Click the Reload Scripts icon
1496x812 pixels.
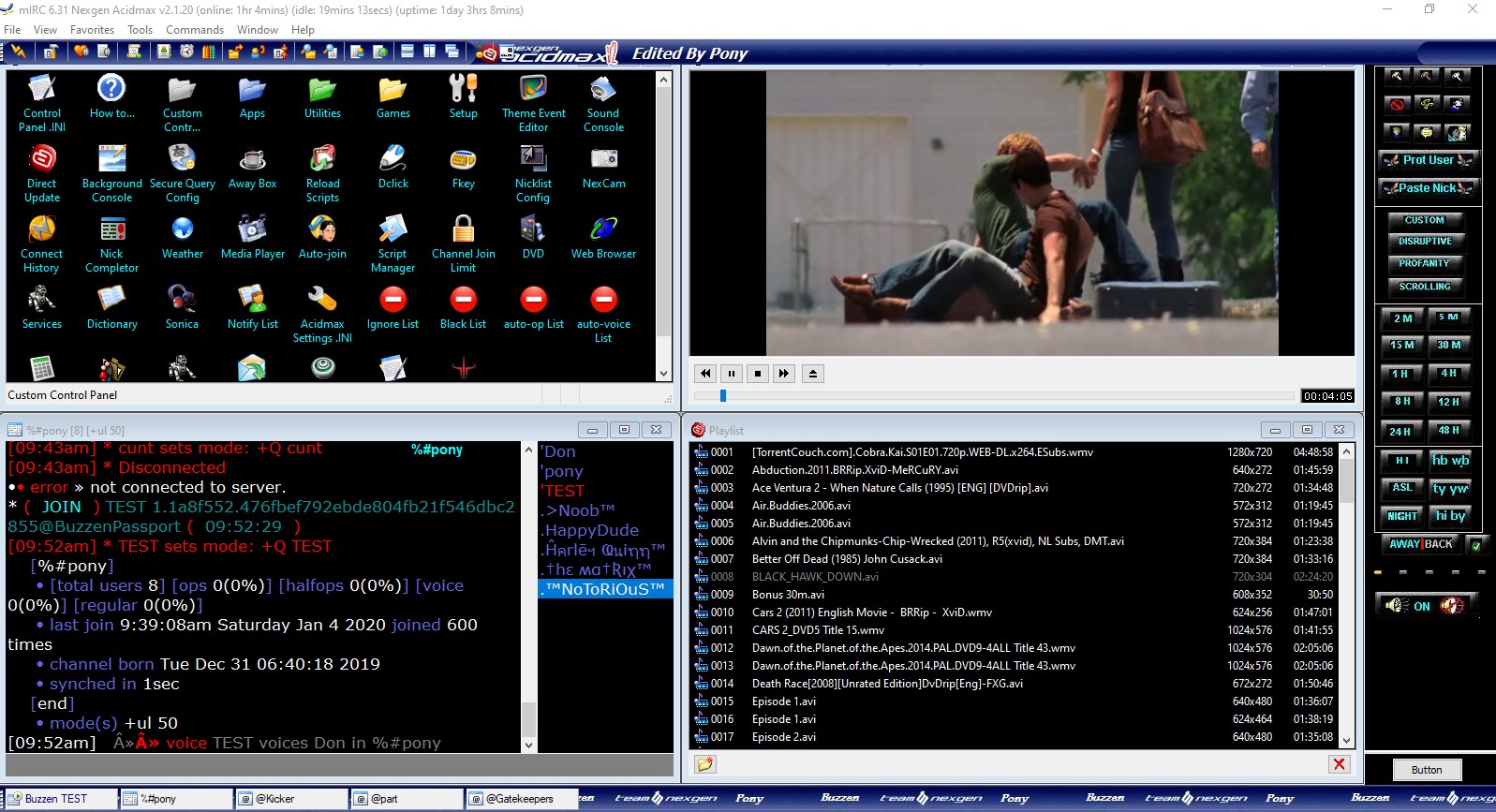point(322,173)
